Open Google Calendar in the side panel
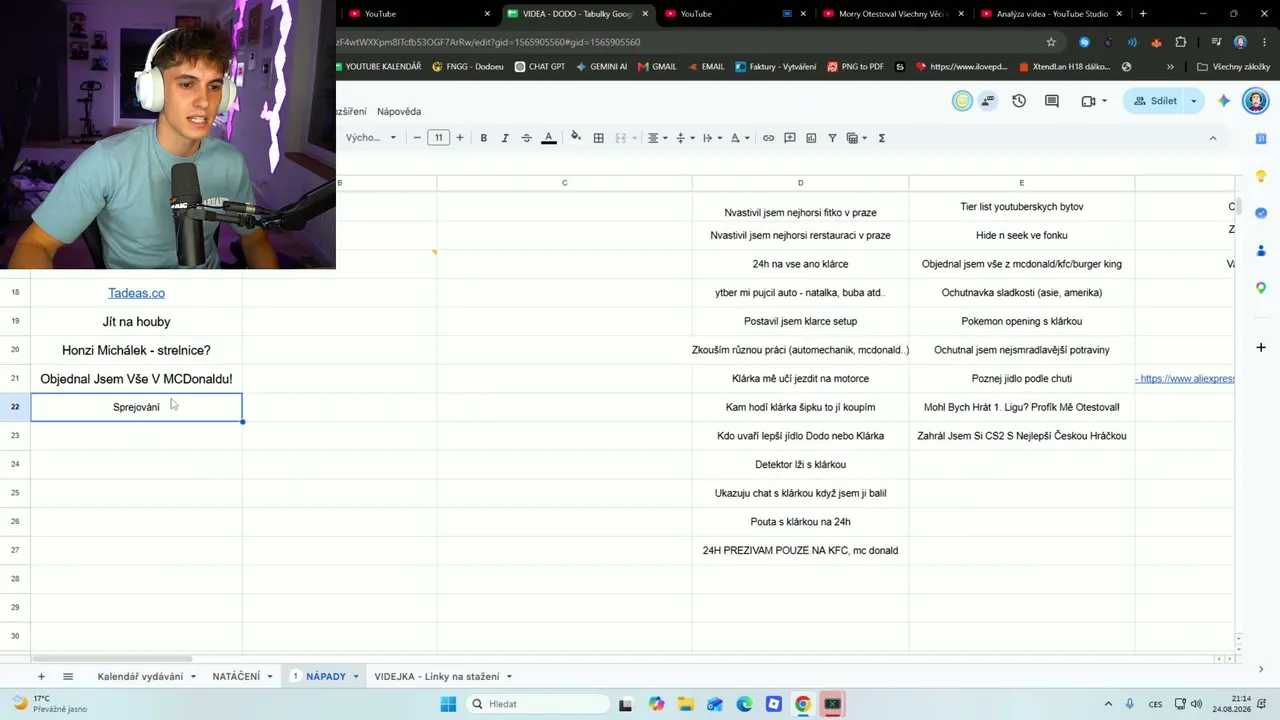 point(1261,138)
